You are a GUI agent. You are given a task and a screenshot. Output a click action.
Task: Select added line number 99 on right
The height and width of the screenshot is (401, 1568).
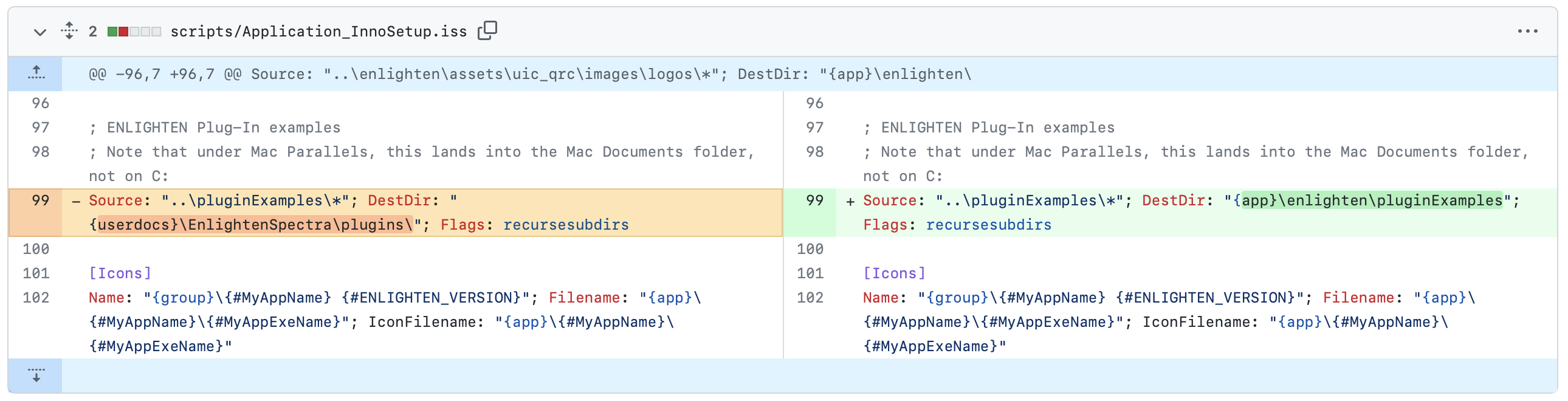810,213
